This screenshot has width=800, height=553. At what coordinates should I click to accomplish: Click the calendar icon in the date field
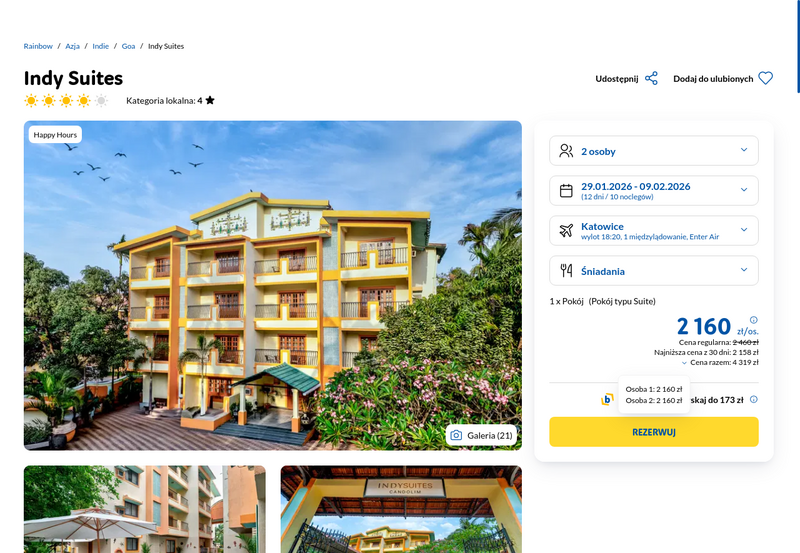tap(566, 191)
